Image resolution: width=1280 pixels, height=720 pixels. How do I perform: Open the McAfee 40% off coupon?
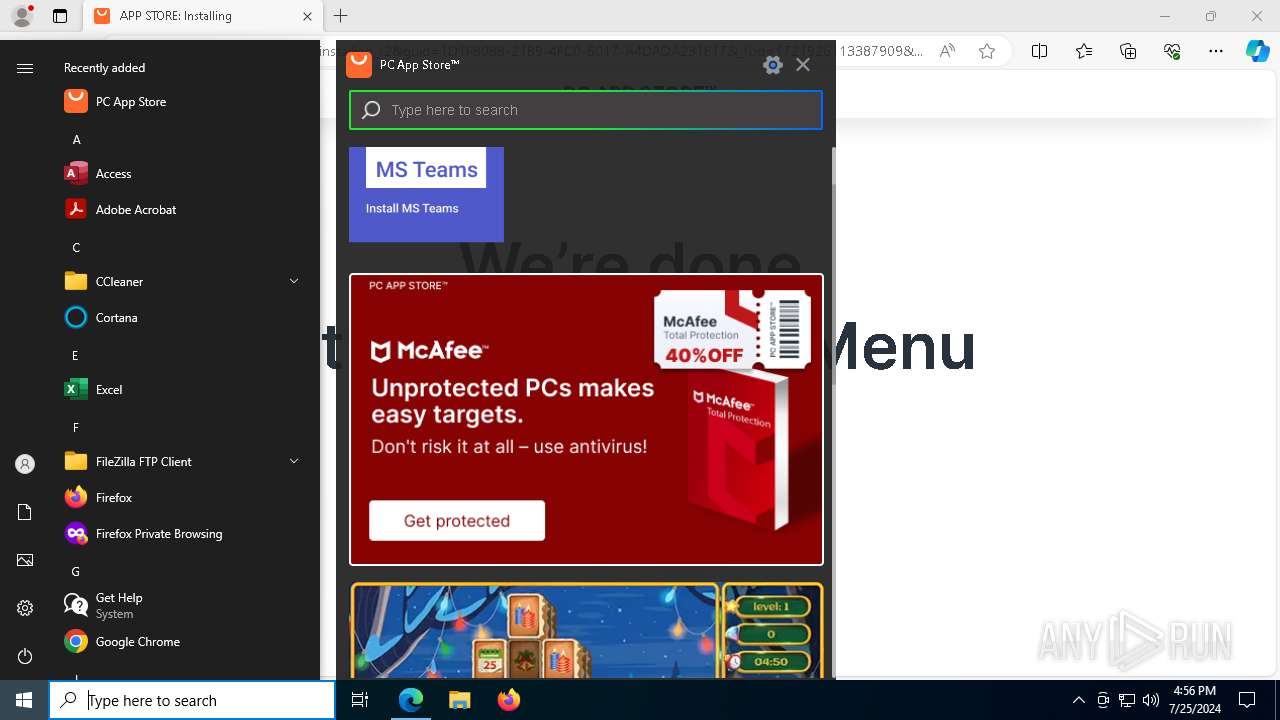point(732,330)
